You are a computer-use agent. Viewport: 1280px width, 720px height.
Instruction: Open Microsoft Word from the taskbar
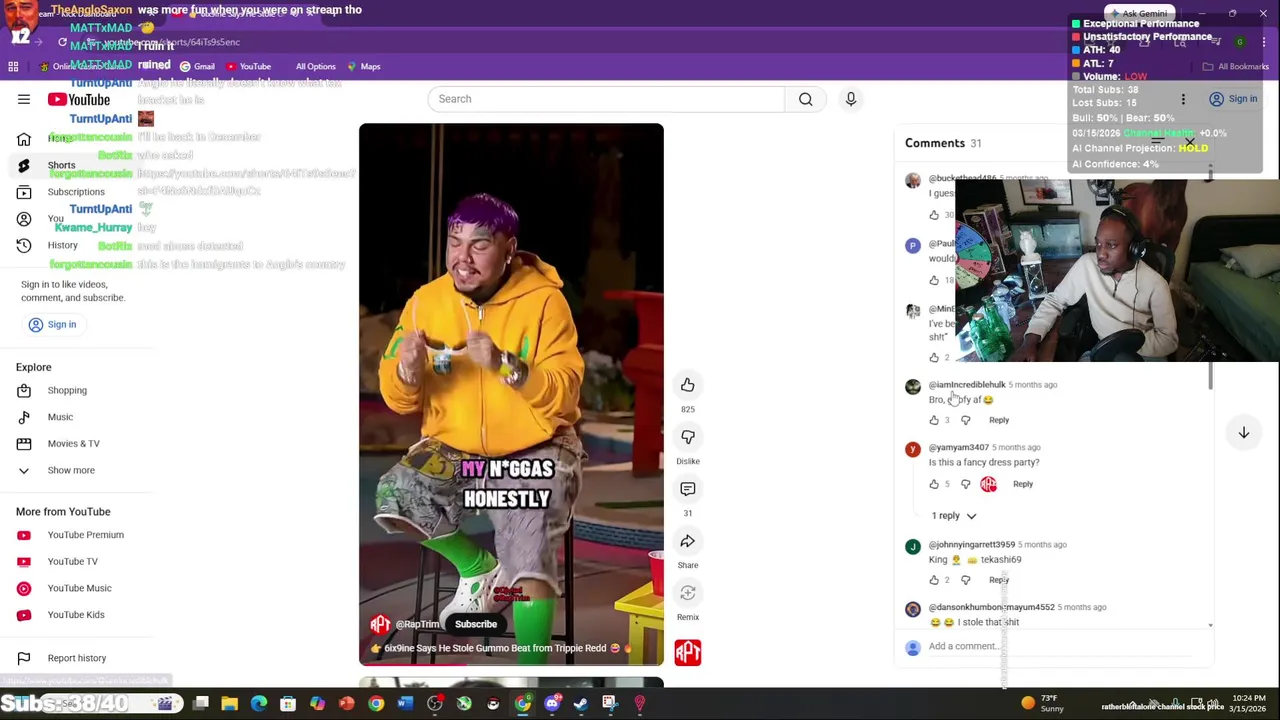tap(405, 704)
